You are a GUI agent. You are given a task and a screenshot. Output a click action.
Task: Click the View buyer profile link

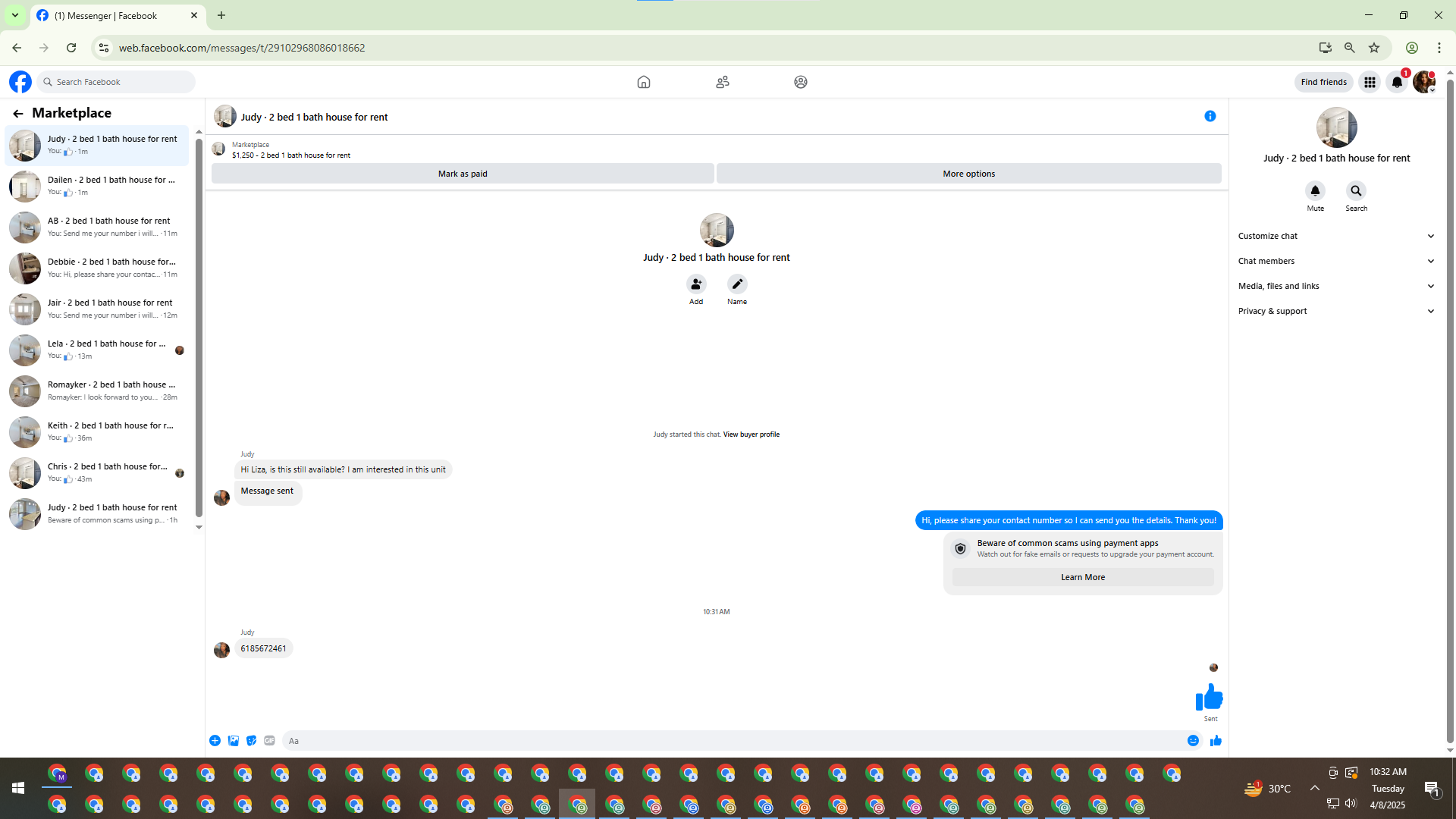(x=751, y=435)
